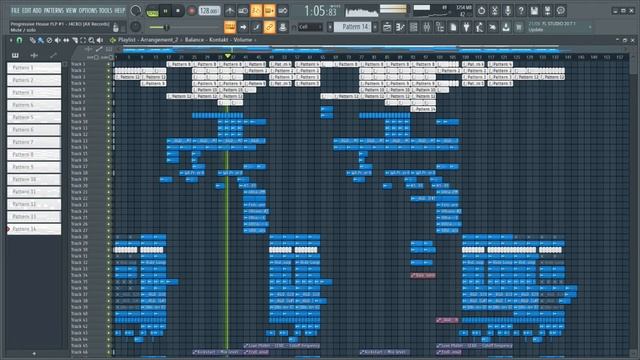Toggle the metronome
The width and height of the screenshot is (640, 360).
click(230, 11)
